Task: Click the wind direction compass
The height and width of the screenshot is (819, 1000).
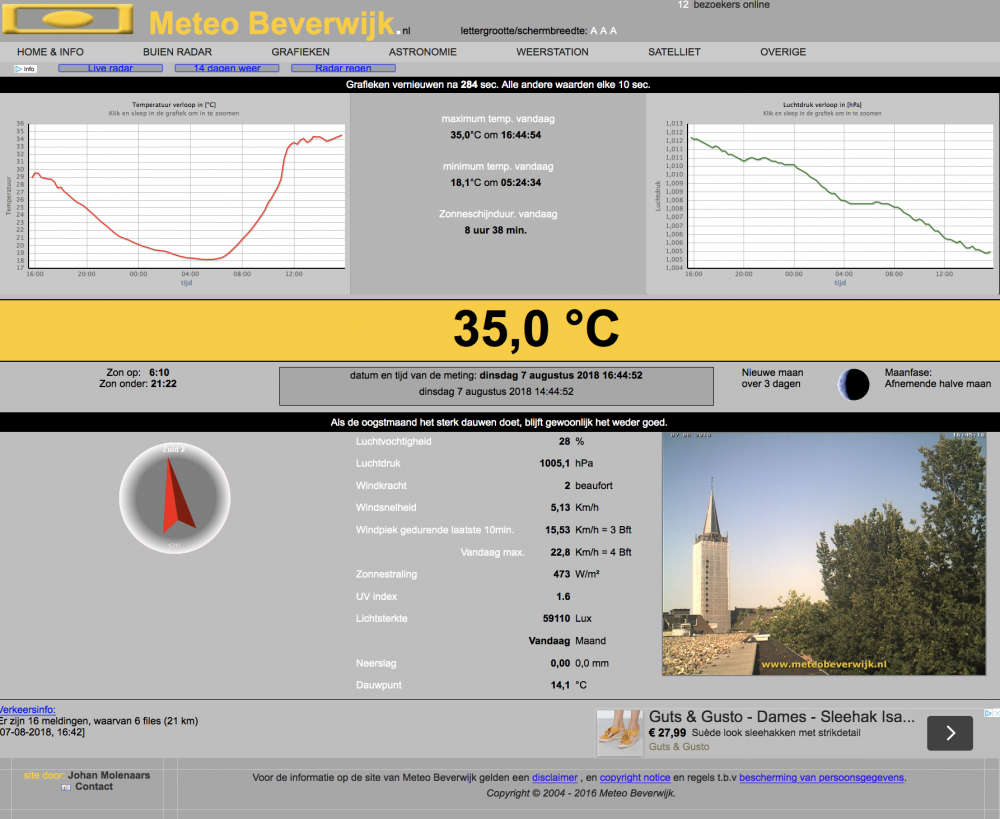Action: (x=175, y=498)
